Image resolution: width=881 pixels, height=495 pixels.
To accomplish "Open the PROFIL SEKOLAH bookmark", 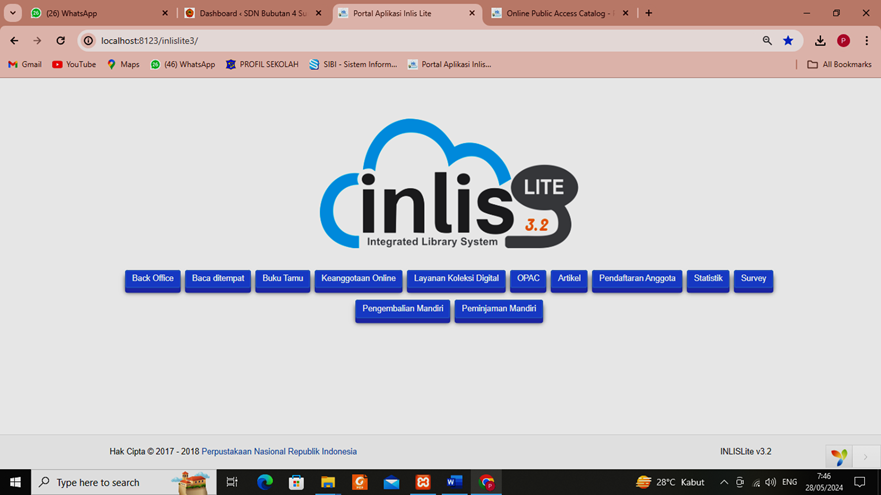I will pyautogui.click(x=262, y=64).
